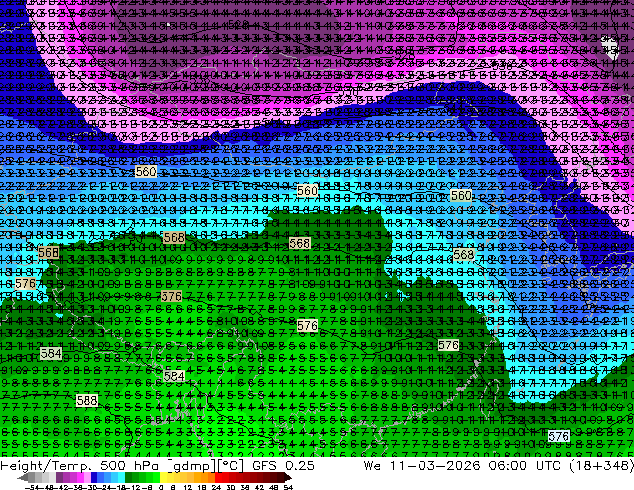Click the dark maroon right arrow of color scale
This screenshot has height=490, width=634.
click(288, 478)
